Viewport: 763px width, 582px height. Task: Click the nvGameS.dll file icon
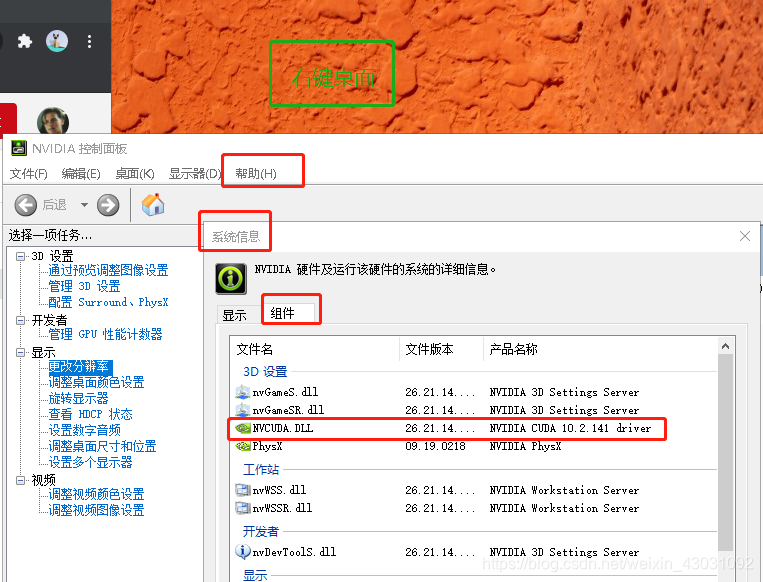242,392
